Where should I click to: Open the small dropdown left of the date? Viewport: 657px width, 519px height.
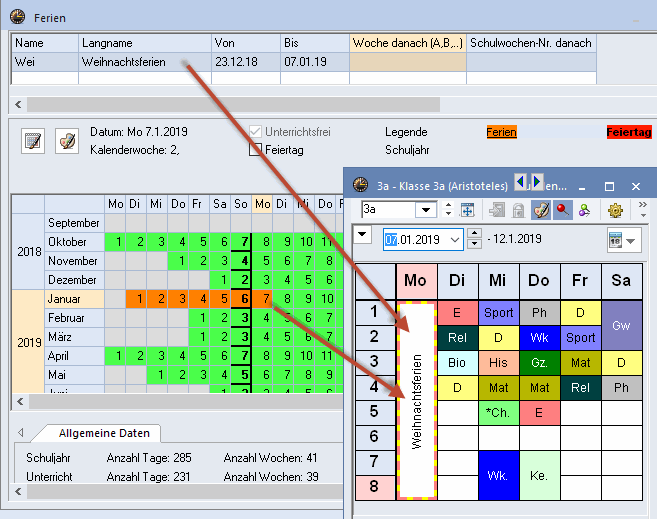point(362,234)
